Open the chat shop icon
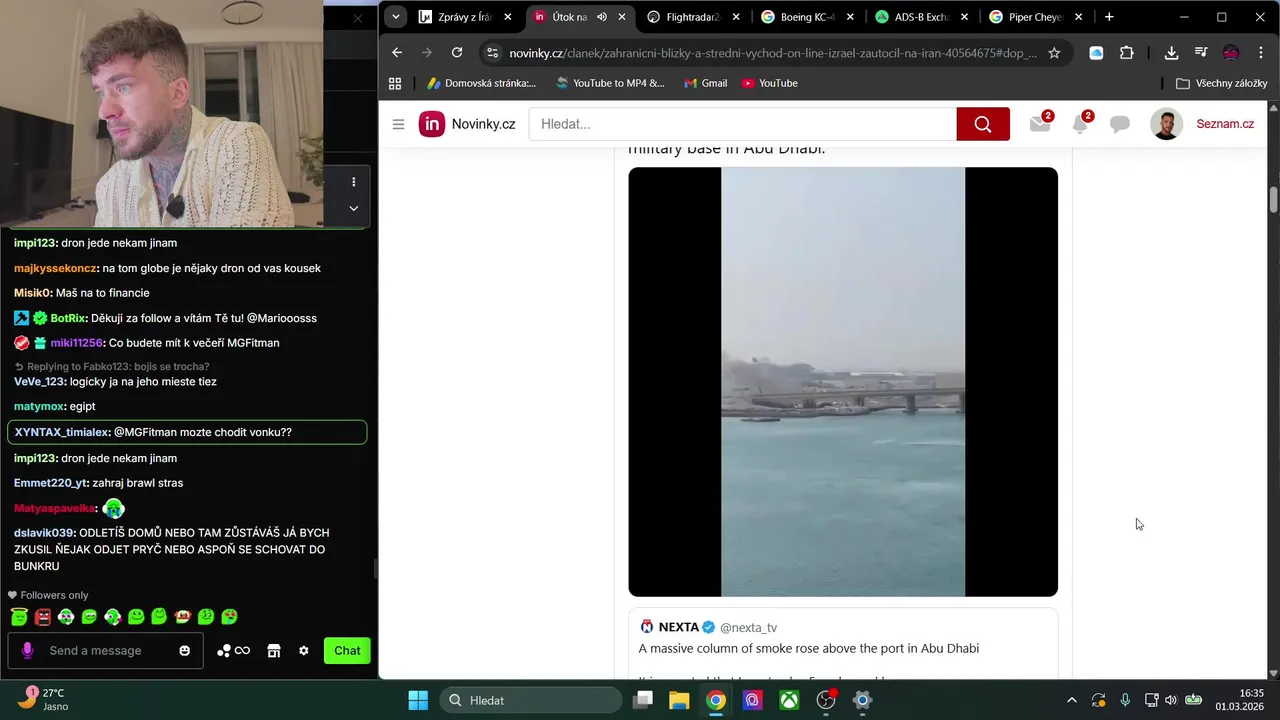The width and height of the screenshot is (1280, 720). (274, 651)
